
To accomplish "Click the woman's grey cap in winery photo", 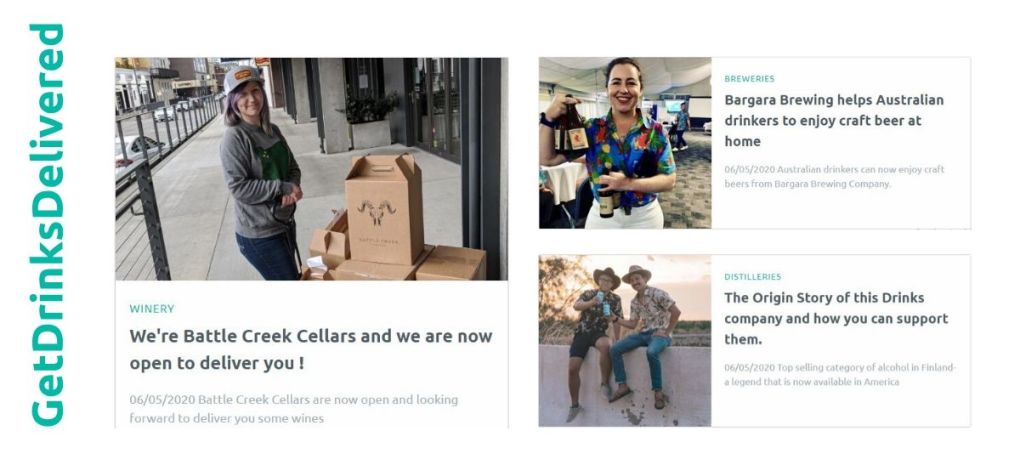I will [243, 78].
